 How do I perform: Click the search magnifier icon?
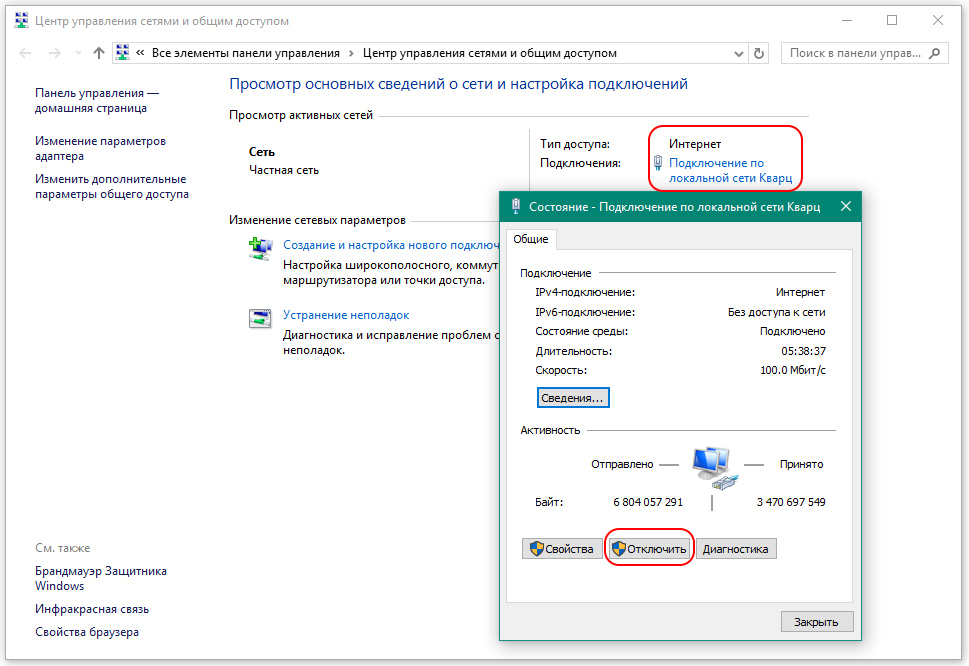pyautogui.click(x=934, y=53)
